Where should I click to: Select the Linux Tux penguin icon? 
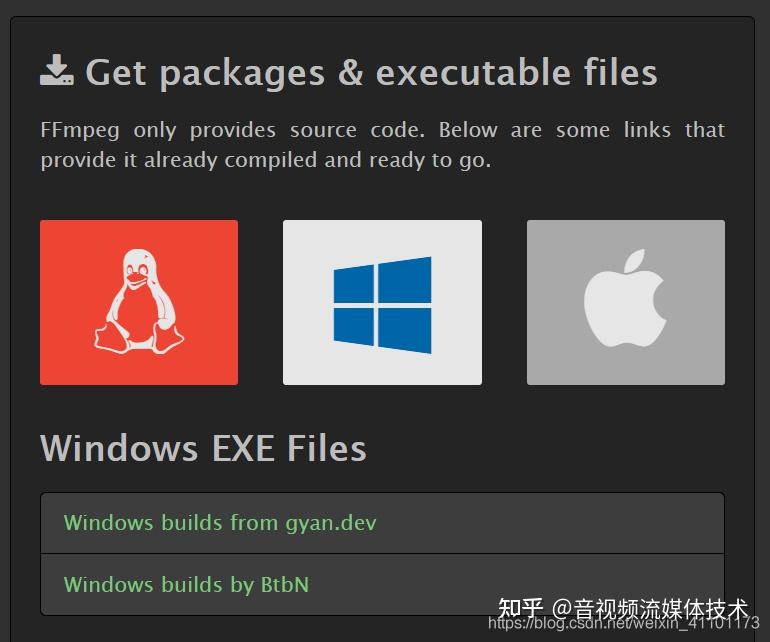tap(139, 302)
